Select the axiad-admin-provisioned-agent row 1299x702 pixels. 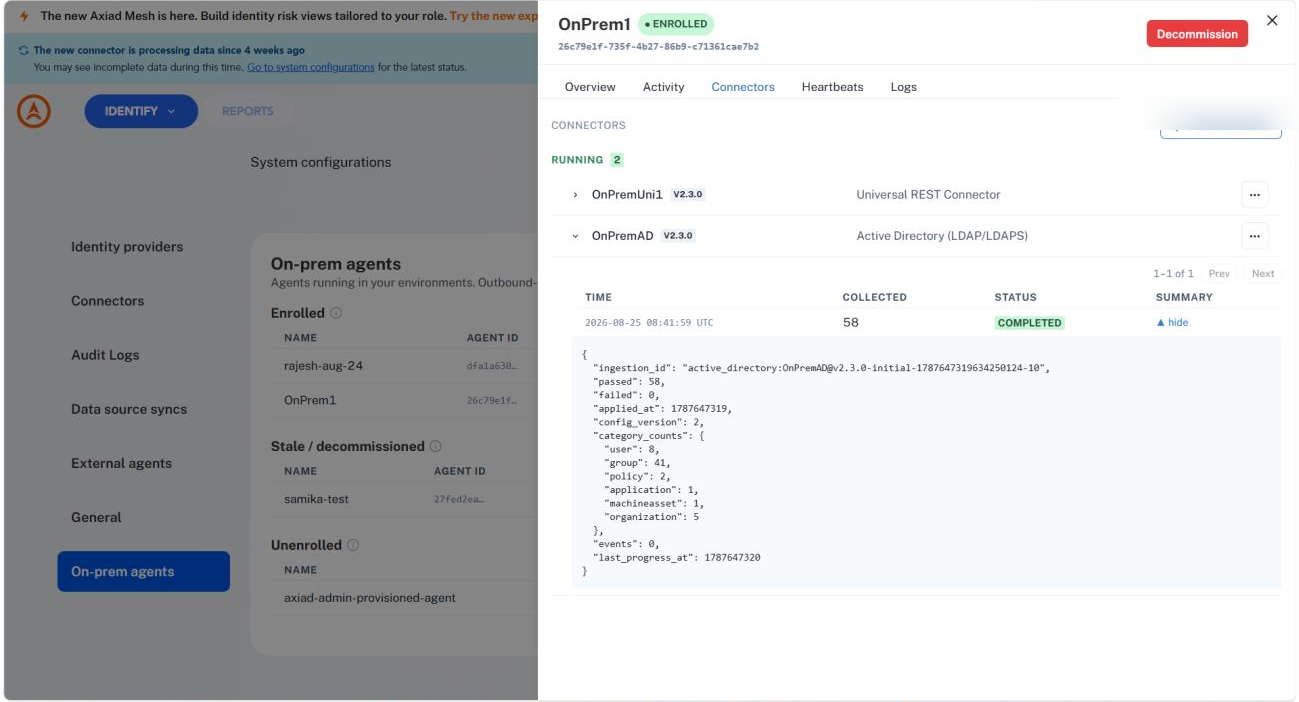[404, 598]
